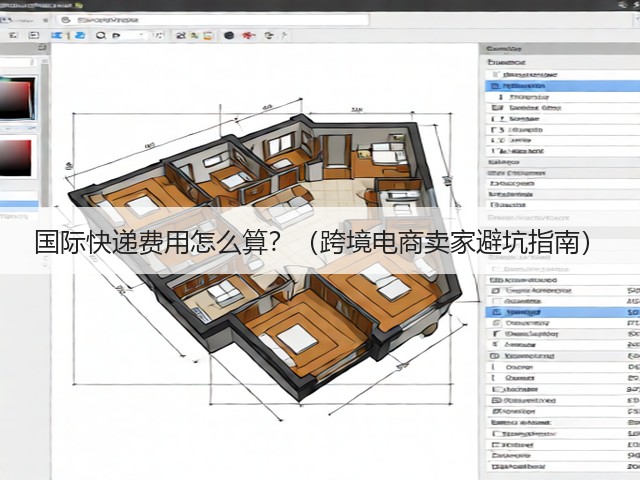Select the lower black-to-red color gradient swatch
Viewport: 640px width, 480px height.
point(16,158)
